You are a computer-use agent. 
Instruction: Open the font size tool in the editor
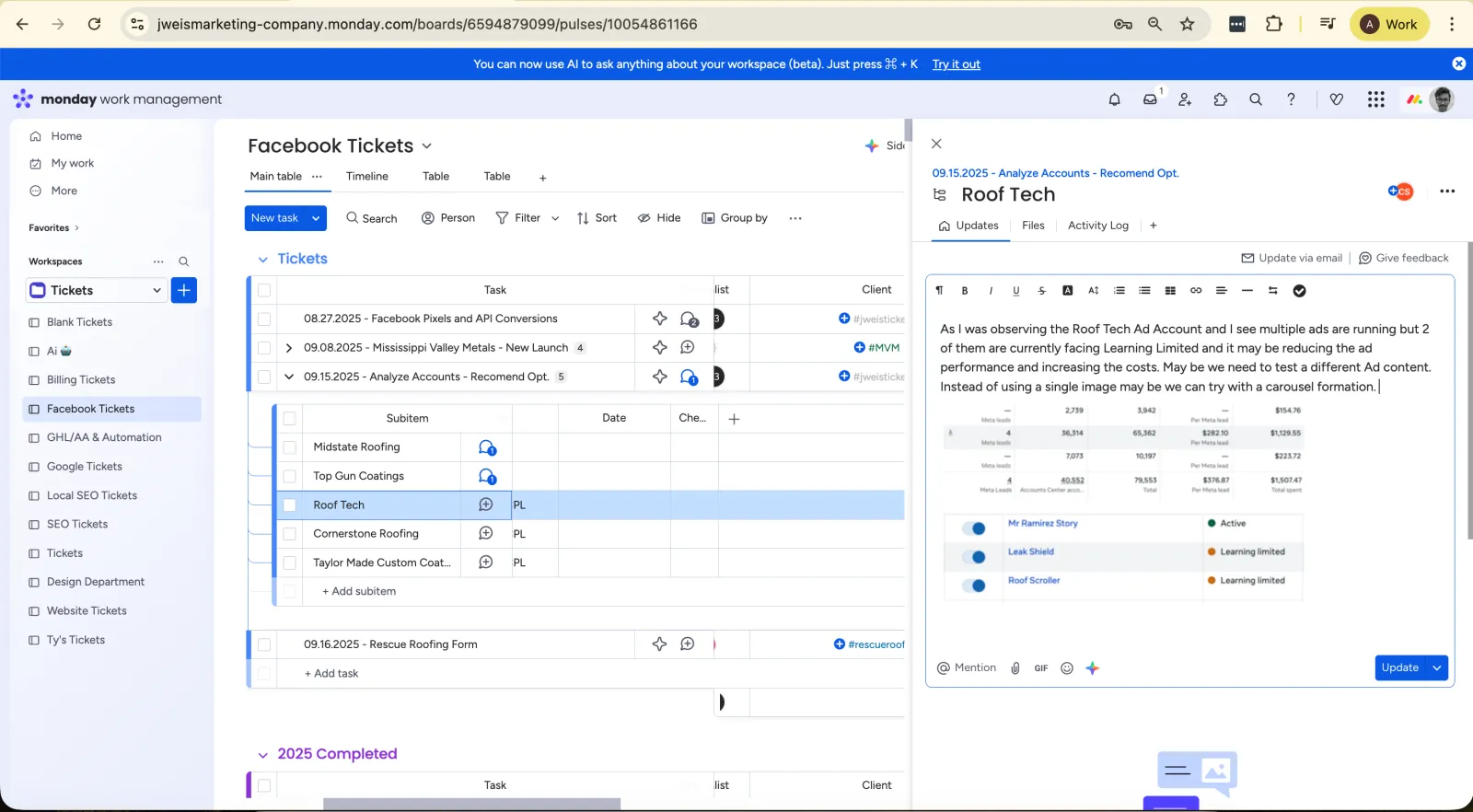click(1094, 291)
